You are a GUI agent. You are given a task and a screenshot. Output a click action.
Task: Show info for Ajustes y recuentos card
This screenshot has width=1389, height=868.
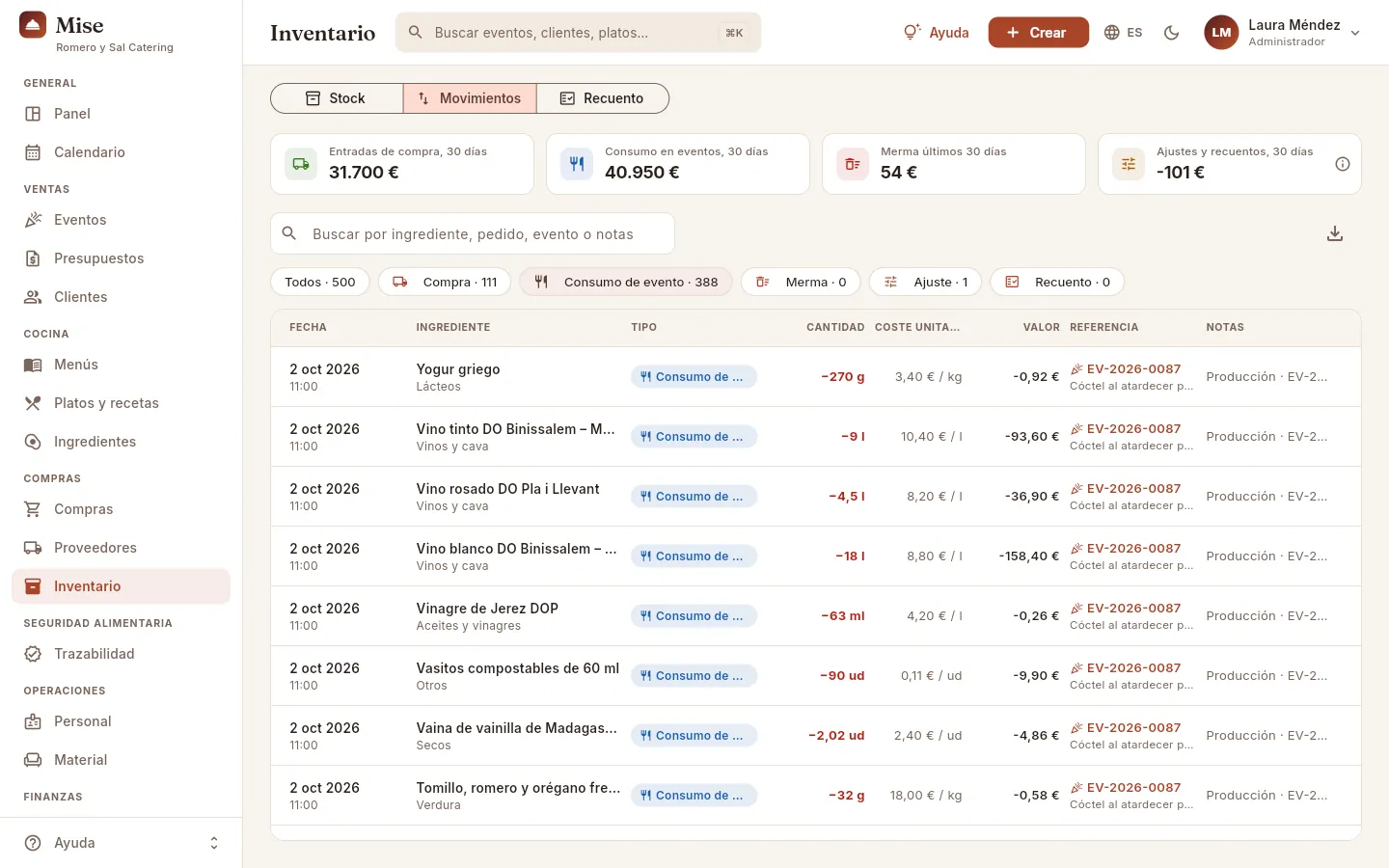[x=1342, y=164]
